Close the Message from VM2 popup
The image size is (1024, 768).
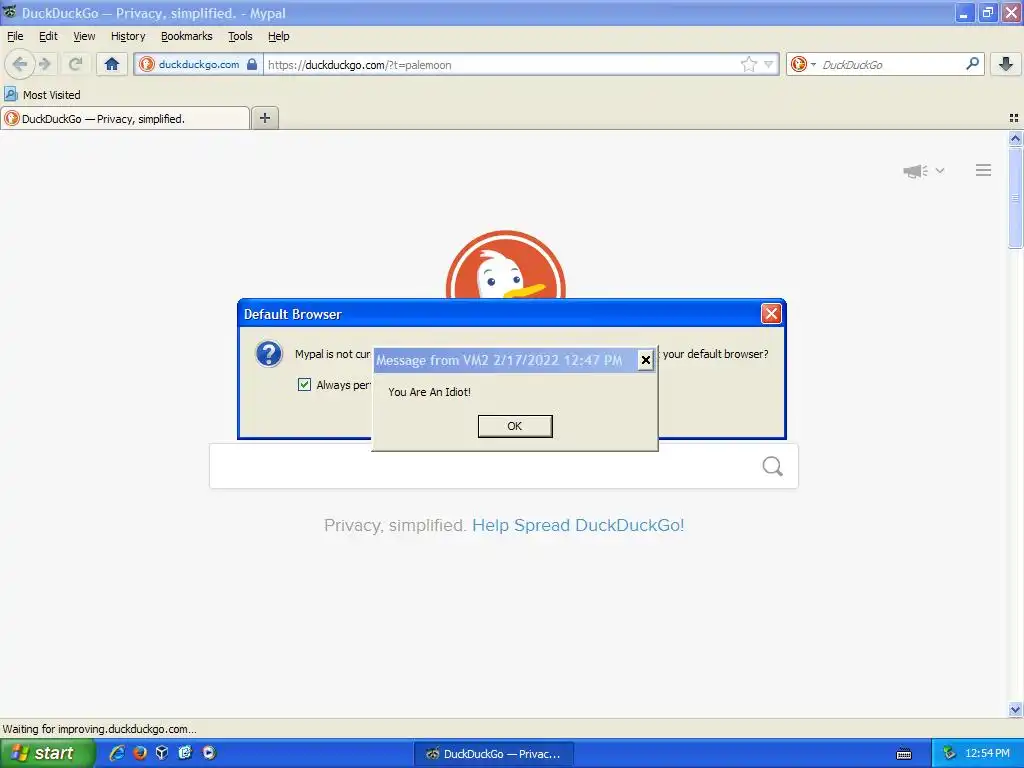pyautogui.click(x=645, y=360)
